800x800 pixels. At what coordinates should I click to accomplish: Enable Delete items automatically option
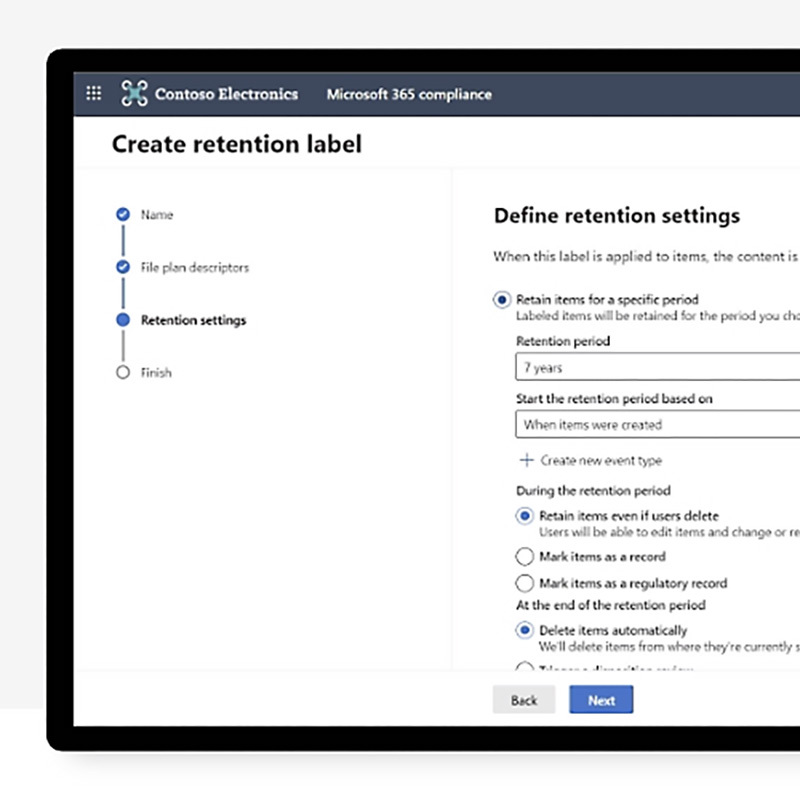pyautogui.click(x=524, y=630)
